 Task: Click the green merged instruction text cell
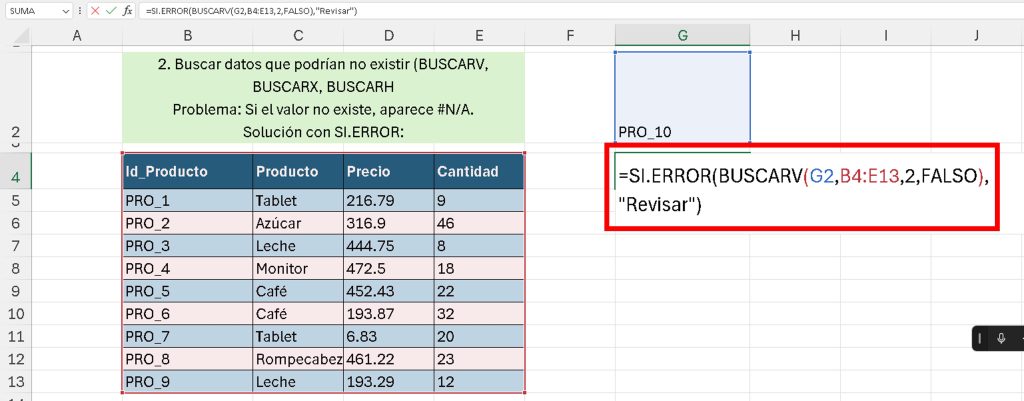pyautogui.click(x=323, y=97)
